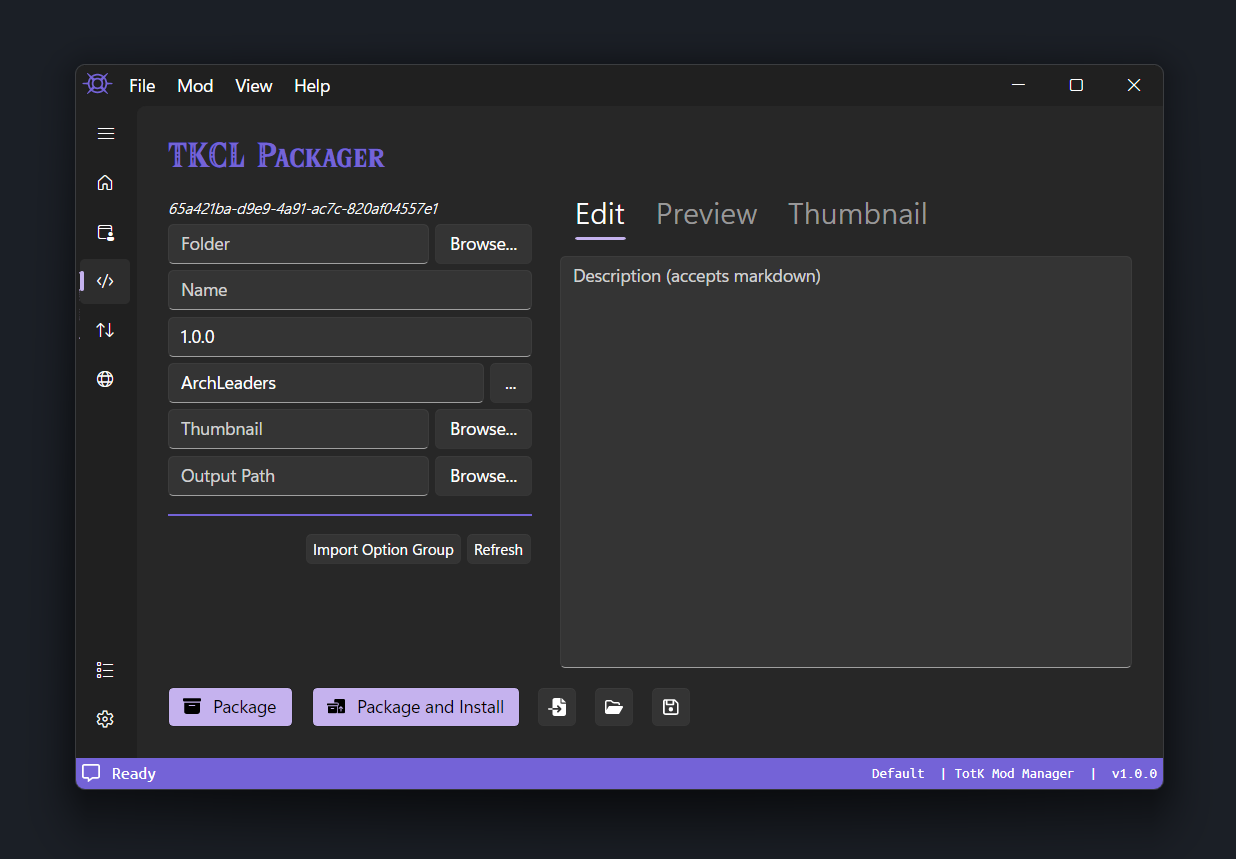Click the save disk icon button
Screen dimensions: 1236x859
tap(671, 707)
